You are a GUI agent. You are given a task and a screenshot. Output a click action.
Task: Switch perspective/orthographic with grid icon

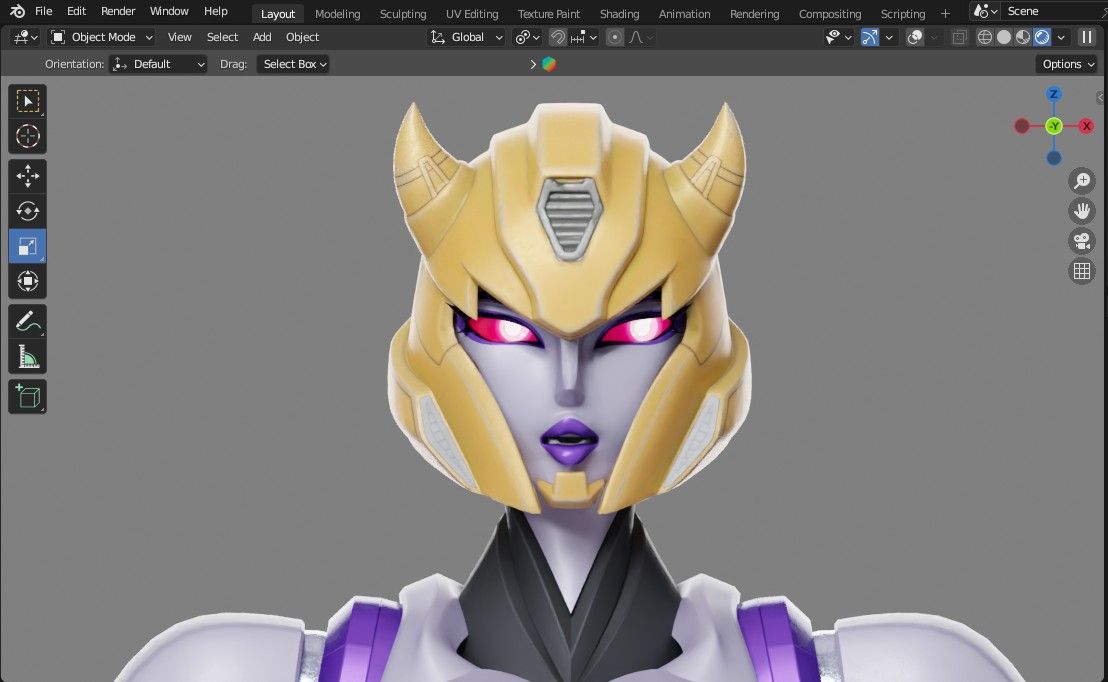tap(1081, 271)
